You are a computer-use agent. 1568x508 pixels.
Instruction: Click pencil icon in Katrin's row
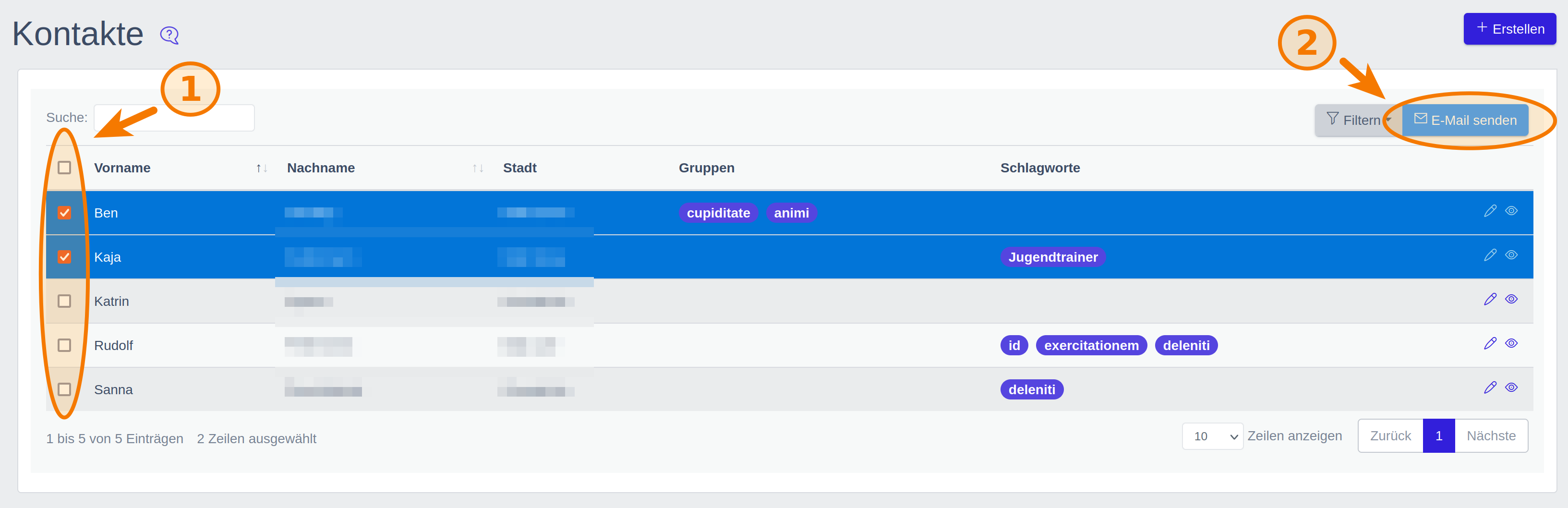pos(1489,299)
